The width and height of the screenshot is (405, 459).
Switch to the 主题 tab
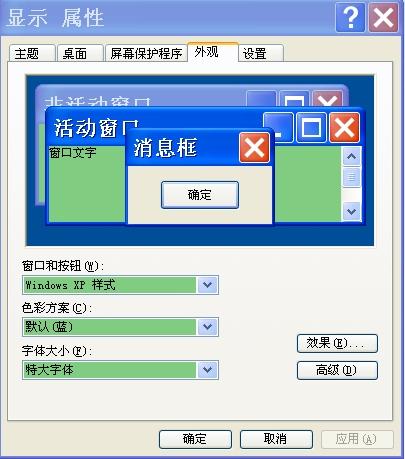click(32, 53)
